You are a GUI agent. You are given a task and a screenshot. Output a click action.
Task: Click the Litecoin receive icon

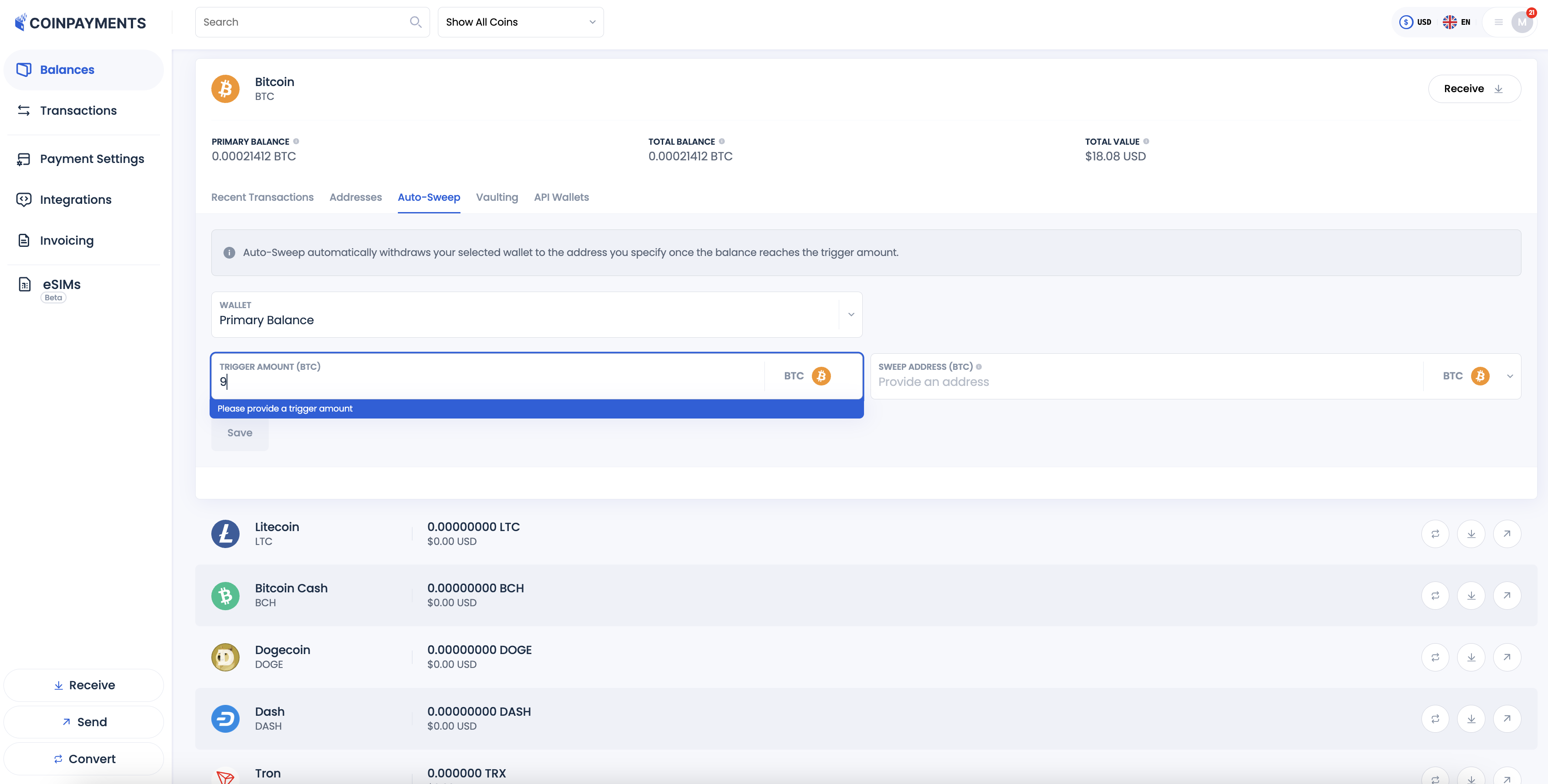coord(1471,534)
